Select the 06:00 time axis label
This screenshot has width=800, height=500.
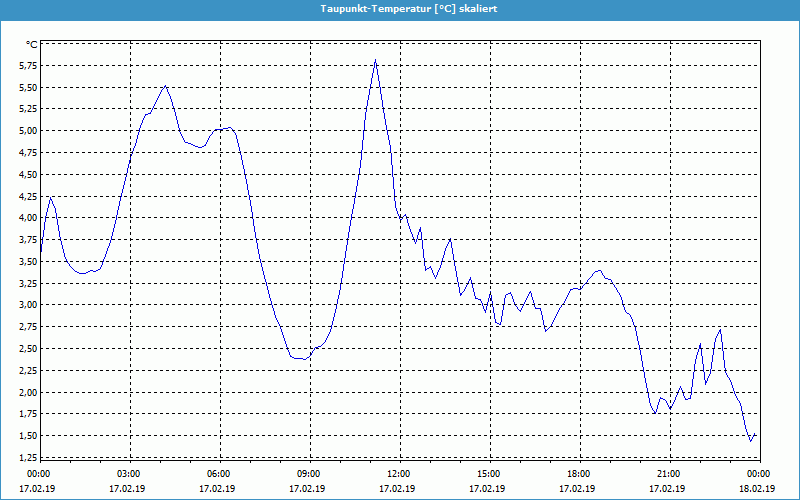click(x=219, y=474)
